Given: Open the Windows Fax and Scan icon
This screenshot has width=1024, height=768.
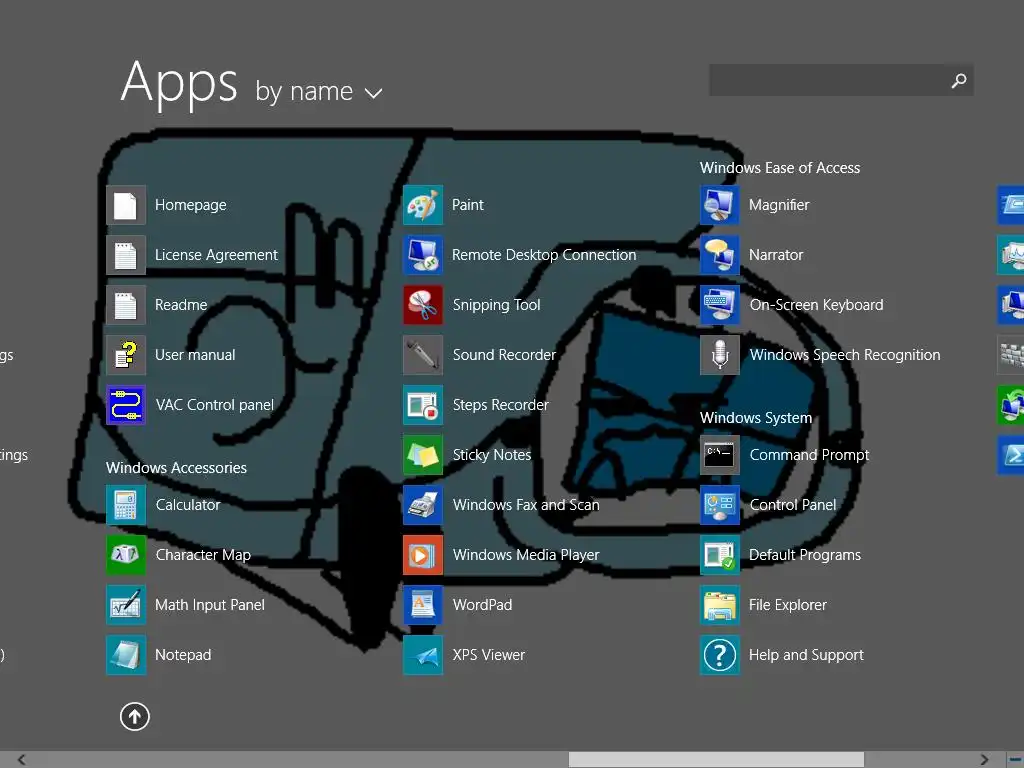Looking at the screenshot, I should click(x=423, y=505).
